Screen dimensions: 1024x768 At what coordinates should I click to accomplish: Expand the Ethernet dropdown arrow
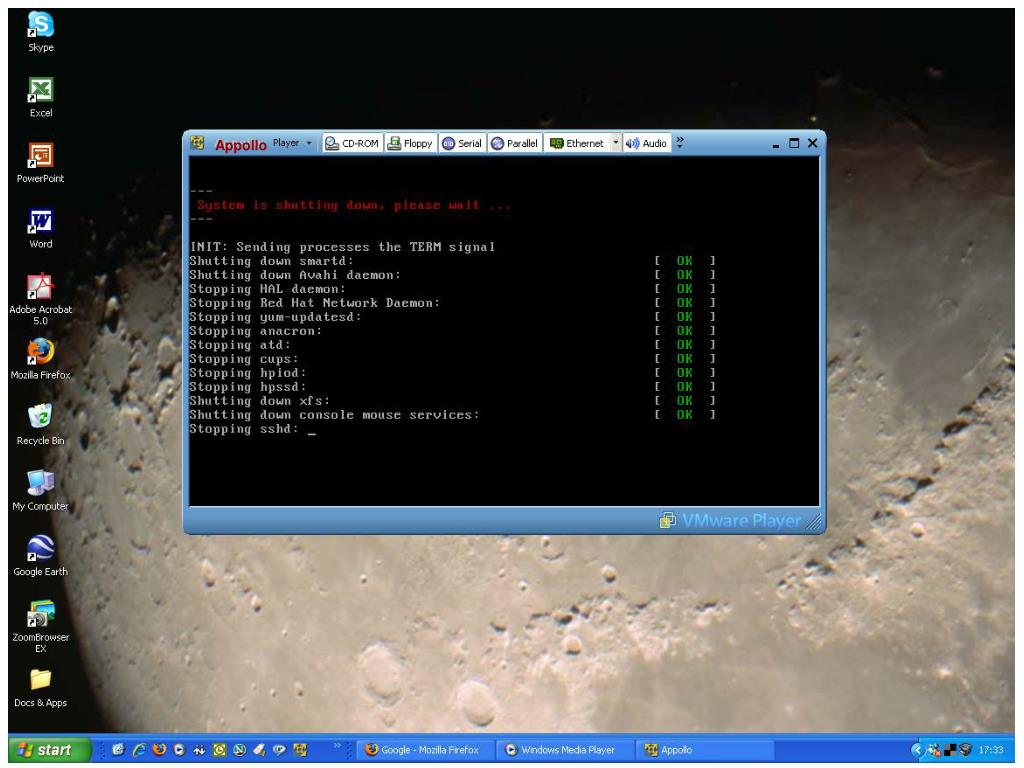point(615,143)
